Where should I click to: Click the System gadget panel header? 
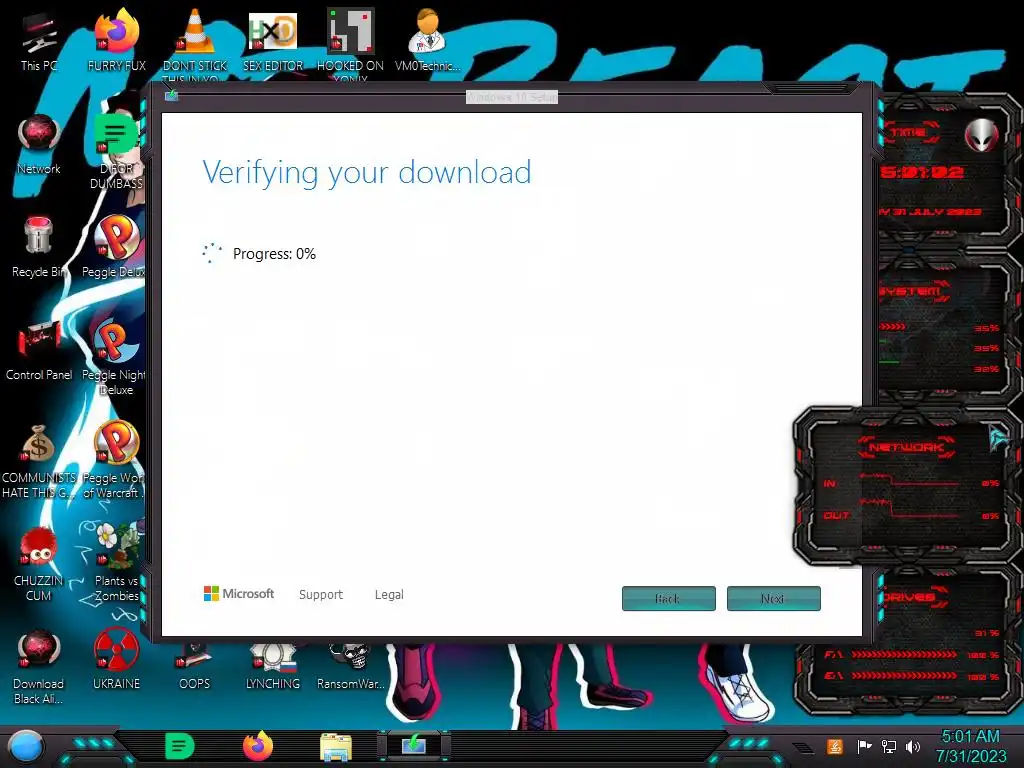(913, 291)
